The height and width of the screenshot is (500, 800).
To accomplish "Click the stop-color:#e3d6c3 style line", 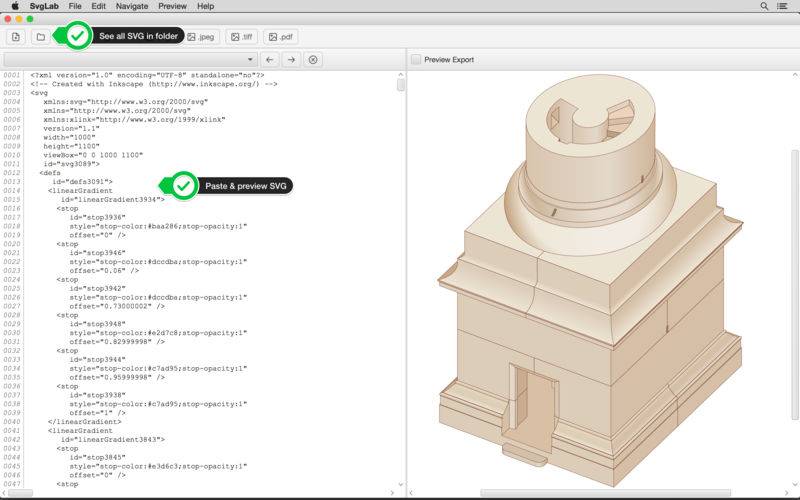I will [158, 466].
